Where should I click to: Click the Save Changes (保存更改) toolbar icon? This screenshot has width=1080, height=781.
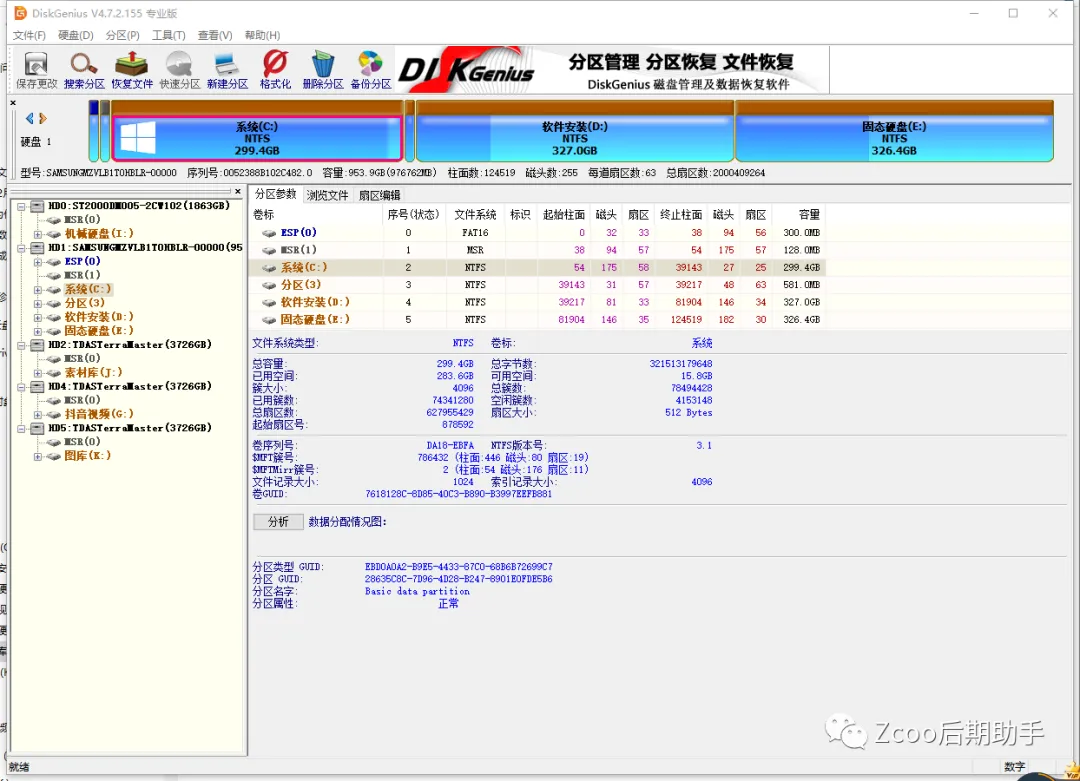[36, 70]
